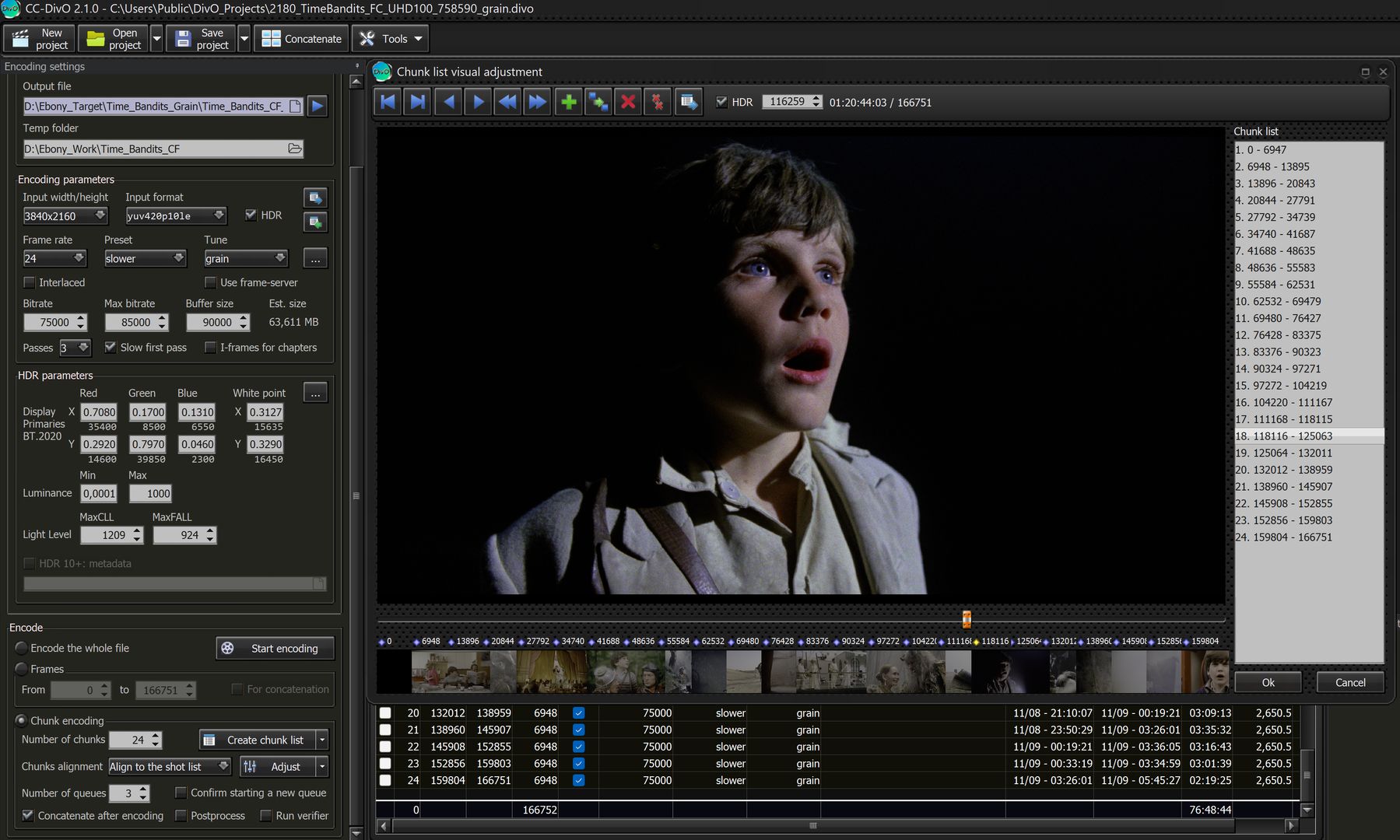This screenshot has height=840, width=1400.
Task: Delete all chunk points with double red X
Action: pyautogui.click(x=658, y=102)
